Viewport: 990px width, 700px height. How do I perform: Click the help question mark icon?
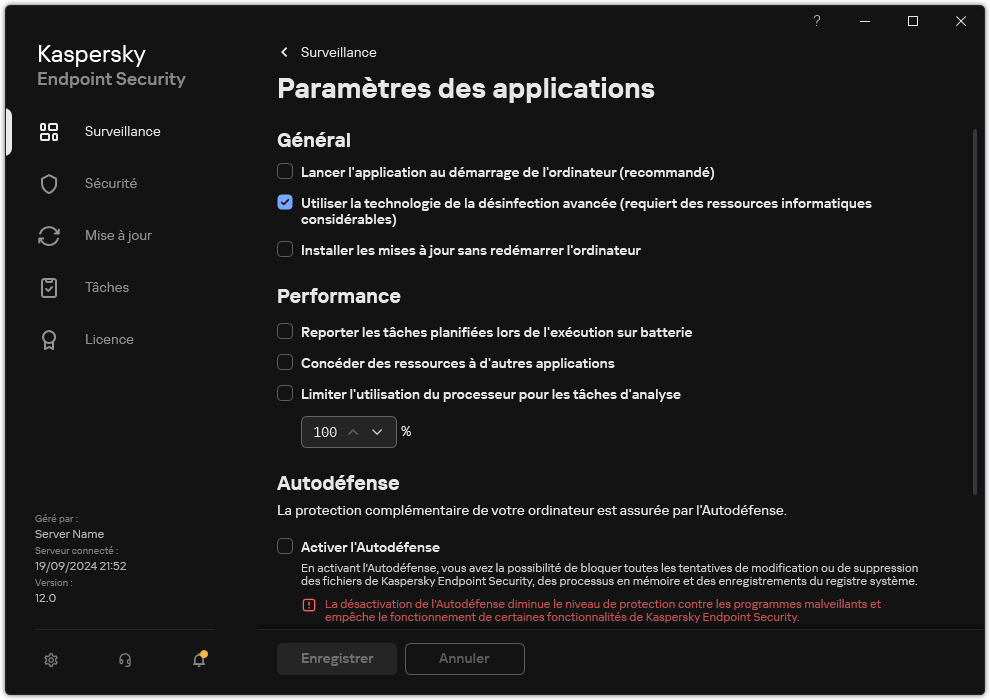click(x=816, y=21)
